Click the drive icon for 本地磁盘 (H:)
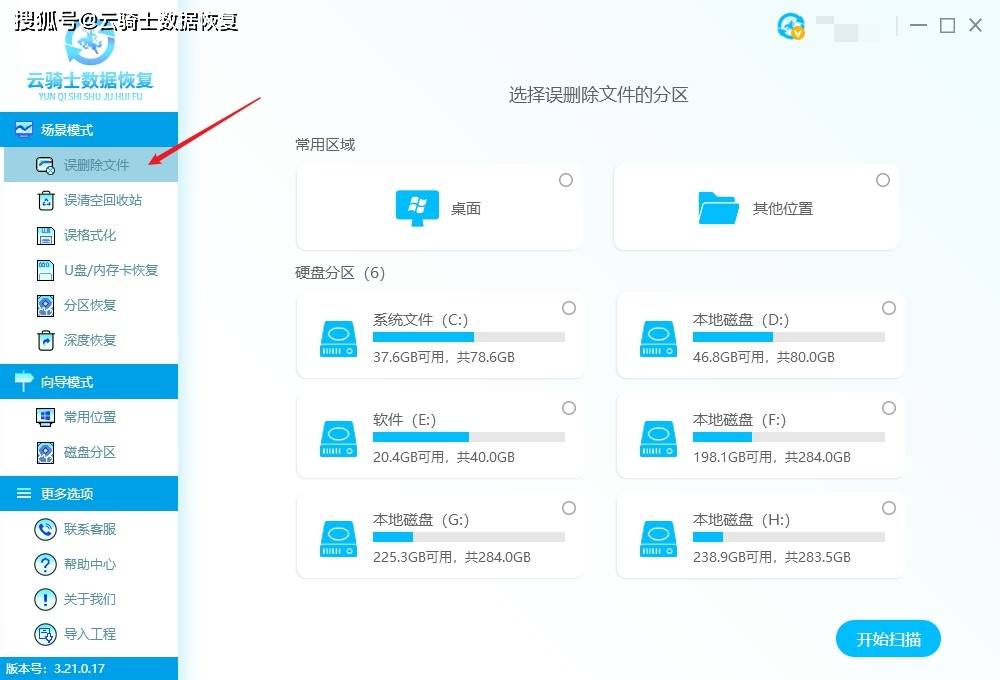Screen dimensions: 1000x680 click(659, 539)
